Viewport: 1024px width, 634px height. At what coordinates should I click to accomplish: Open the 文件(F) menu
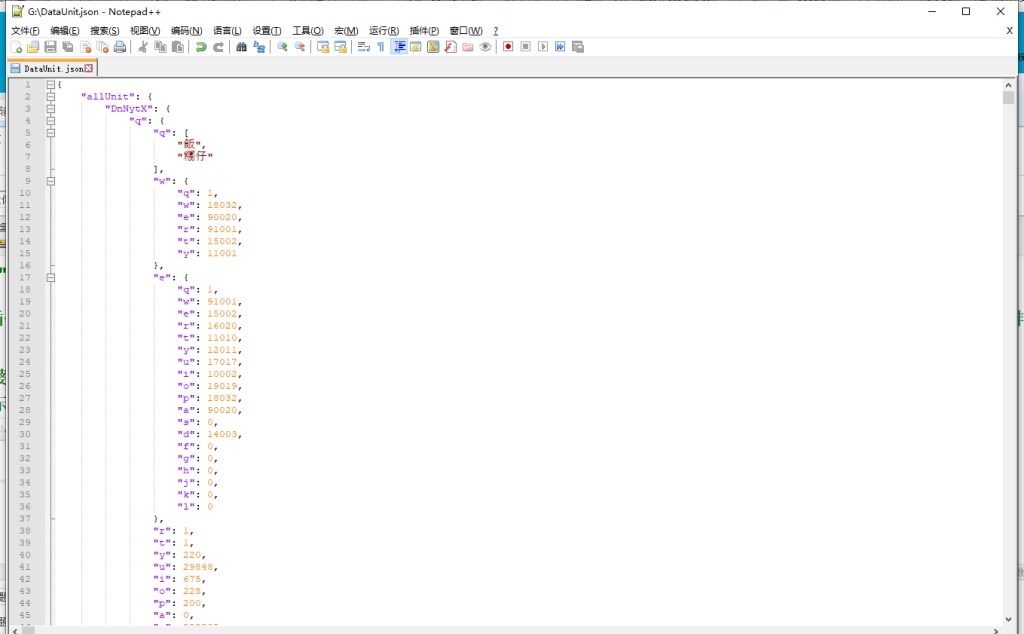coord(25,31)
